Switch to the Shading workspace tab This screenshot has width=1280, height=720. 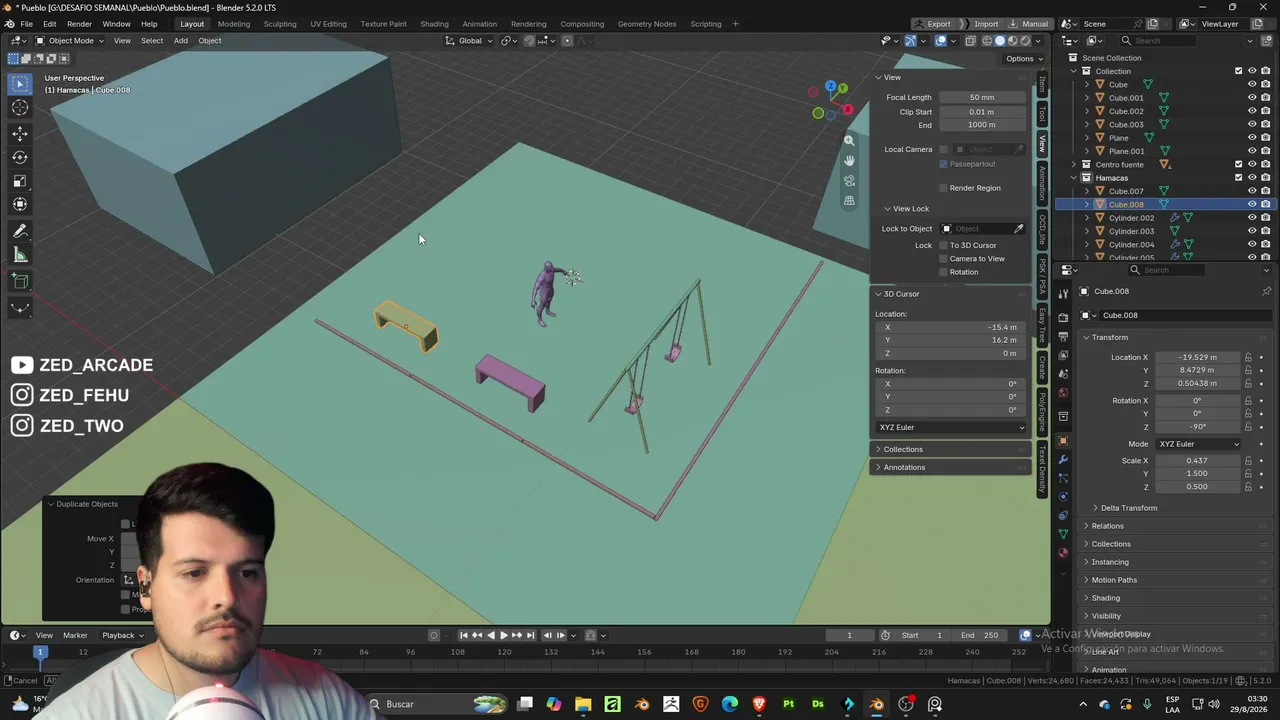[x=434, y=24]
